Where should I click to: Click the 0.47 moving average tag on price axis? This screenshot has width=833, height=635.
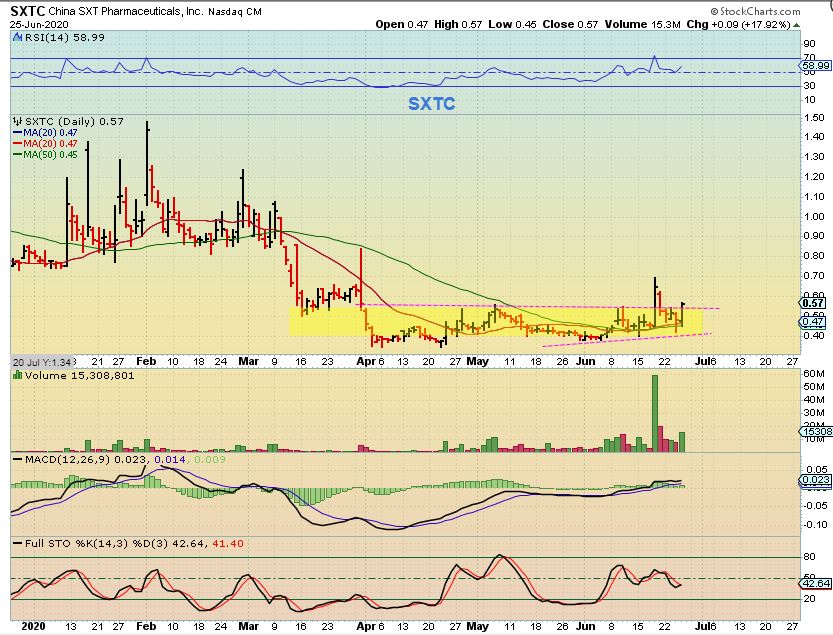813,322
